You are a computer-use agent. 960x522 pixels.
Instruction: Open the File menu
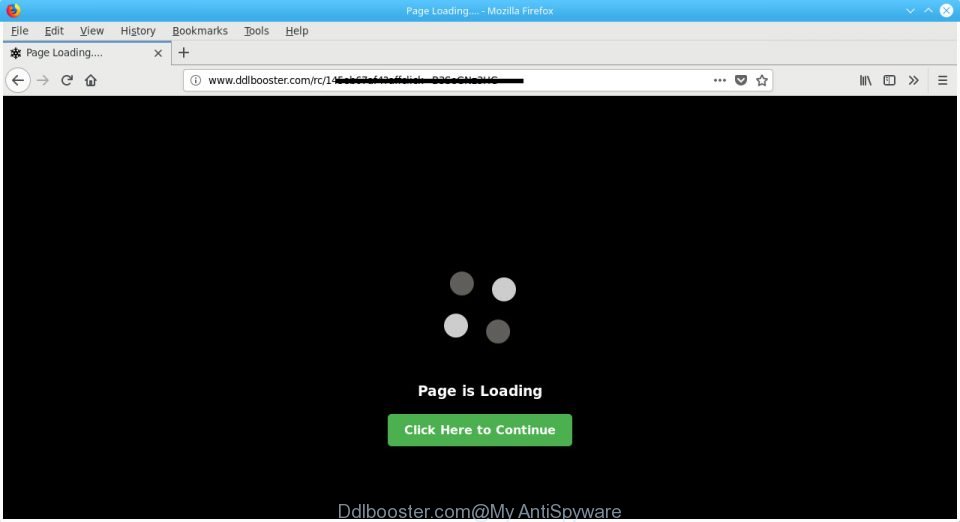pos(20,31)
